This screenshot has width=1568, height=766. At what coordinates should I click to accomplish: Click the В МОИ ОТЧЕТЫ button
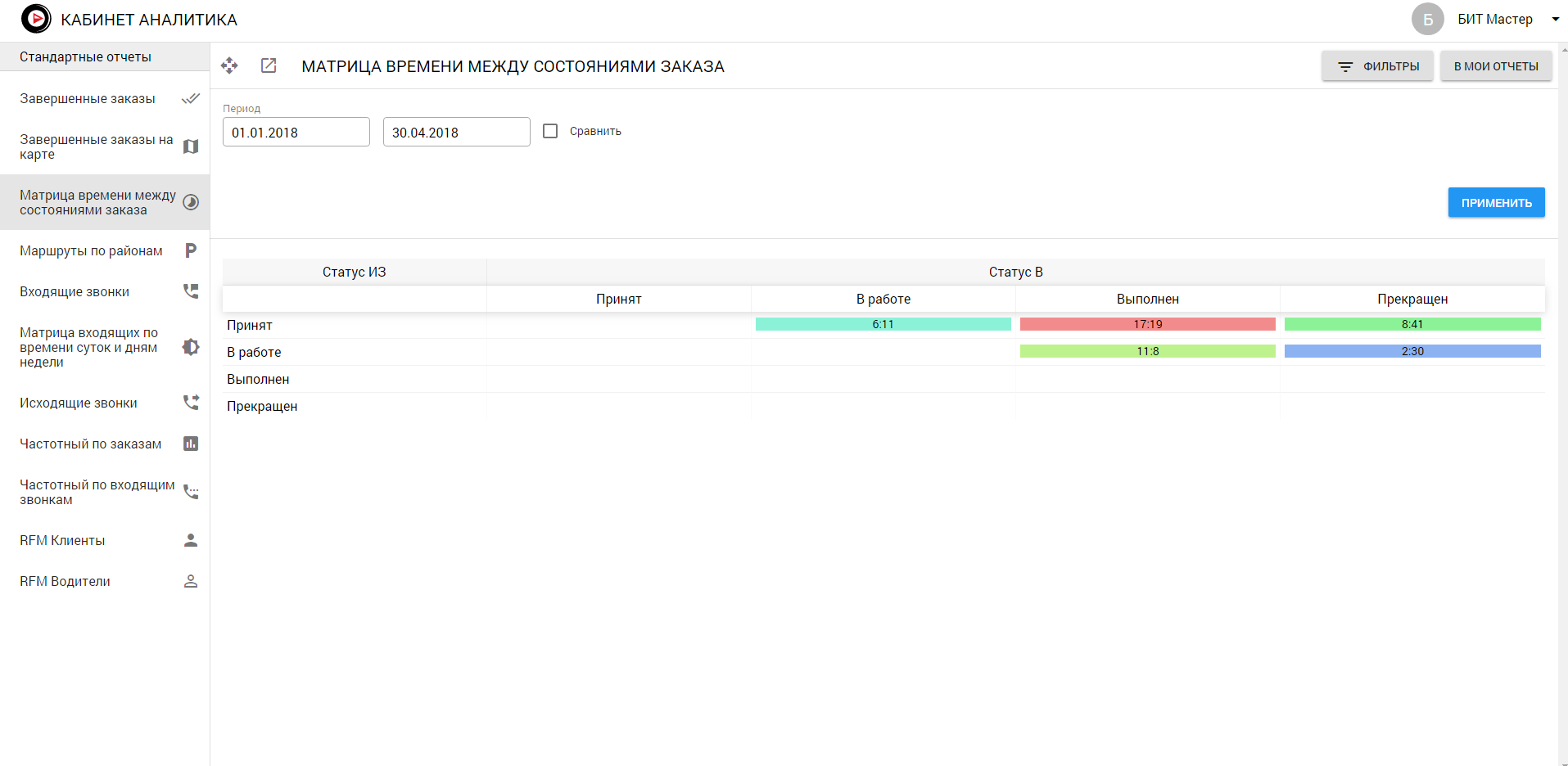click(x=1496, y=66)
